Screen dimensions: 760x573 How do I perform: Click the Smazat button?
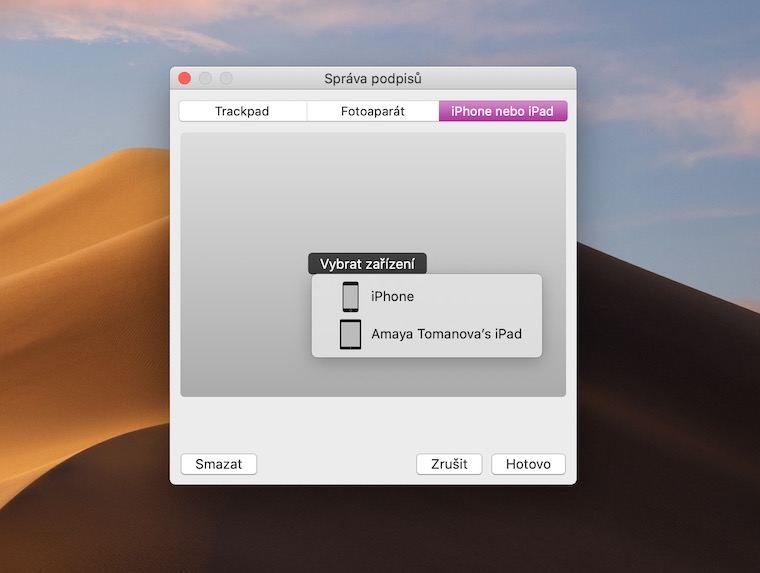(x=219, y=464)
